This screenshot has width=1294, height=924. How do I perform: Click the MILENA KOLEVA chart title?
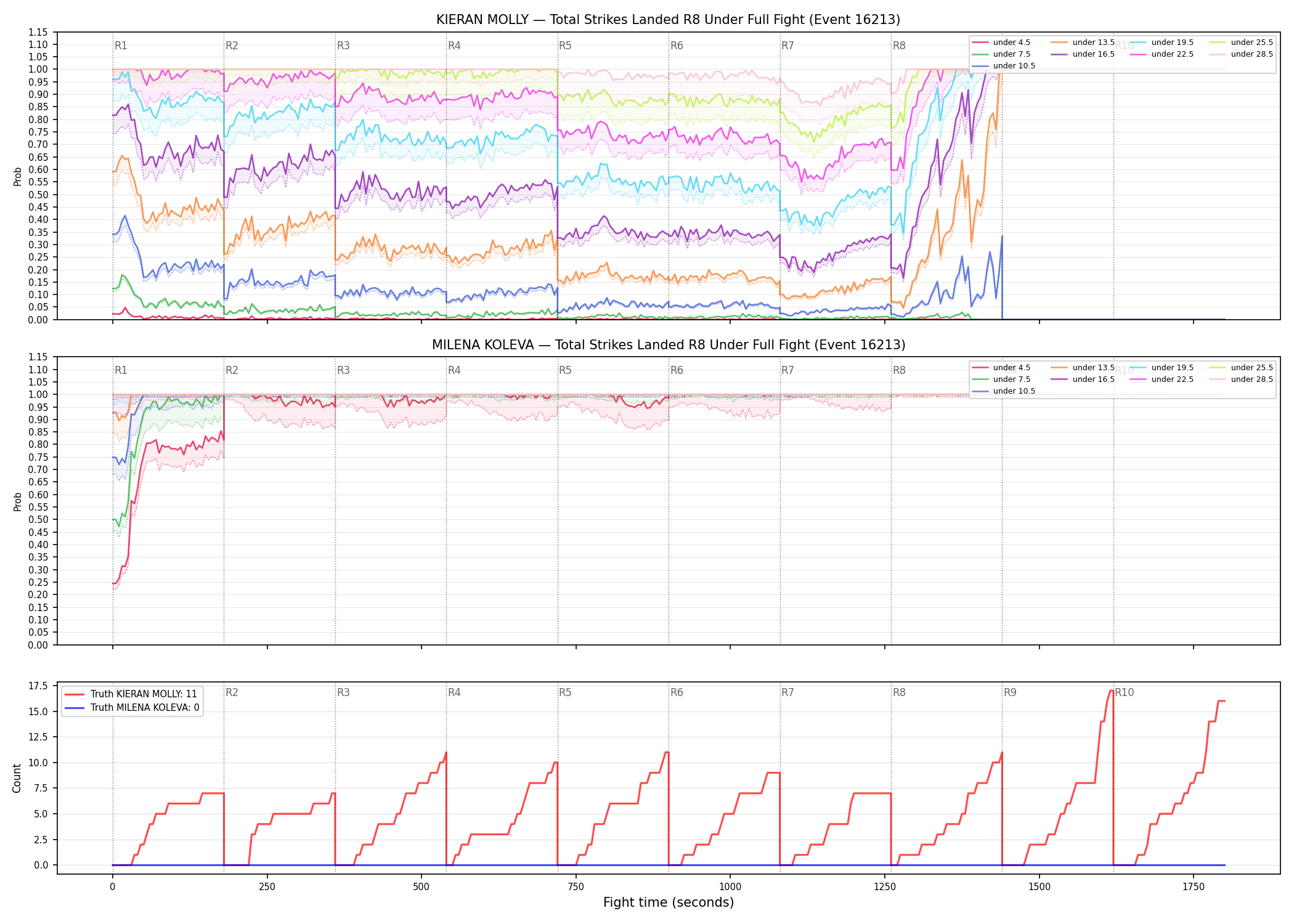click(669, 345)
